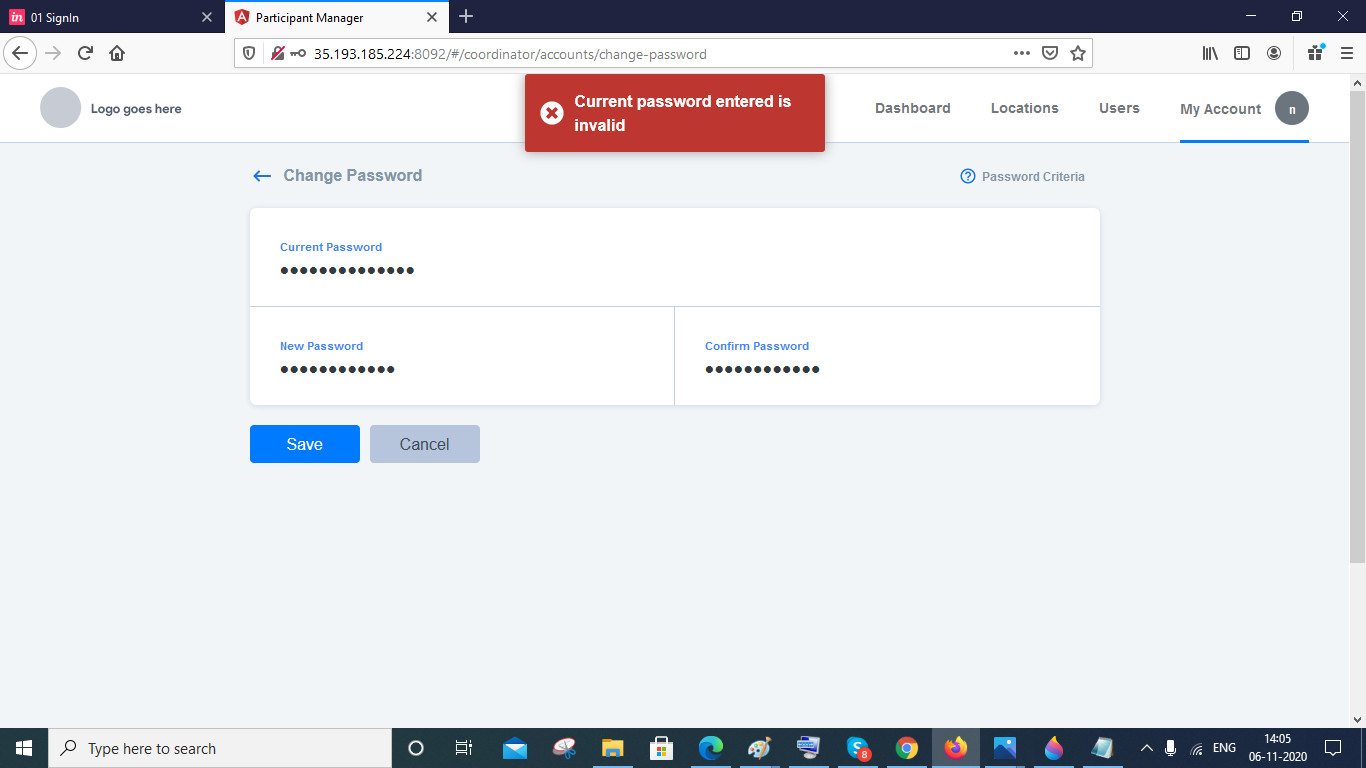Image resolution: width=1366 pixels, height=768 pixels.
Task: Navigate to the Dashboard menu item
Action: pos(912,108)
